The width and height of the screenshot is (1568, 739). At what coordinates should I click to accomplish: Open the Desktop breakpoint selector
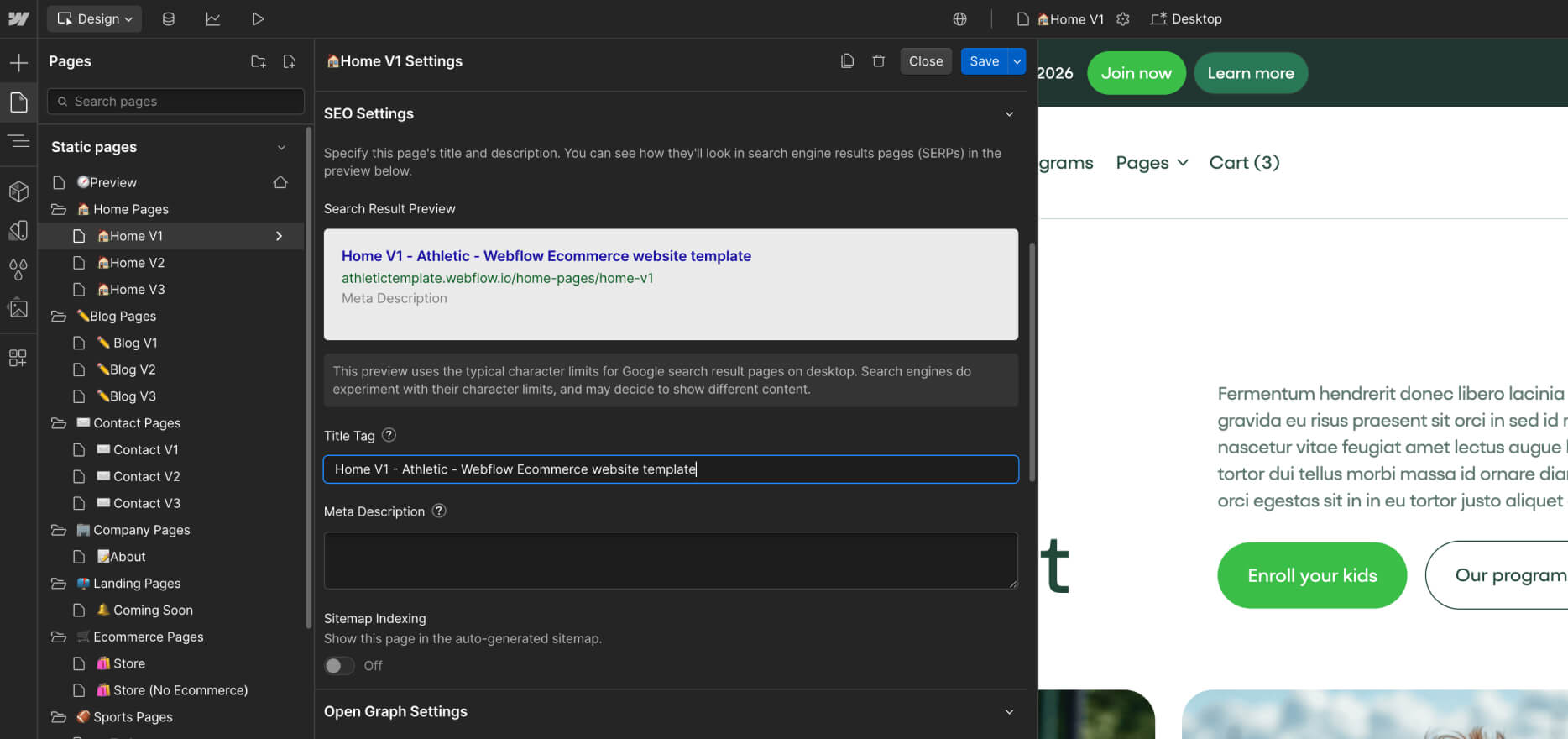click(1186, 18)
